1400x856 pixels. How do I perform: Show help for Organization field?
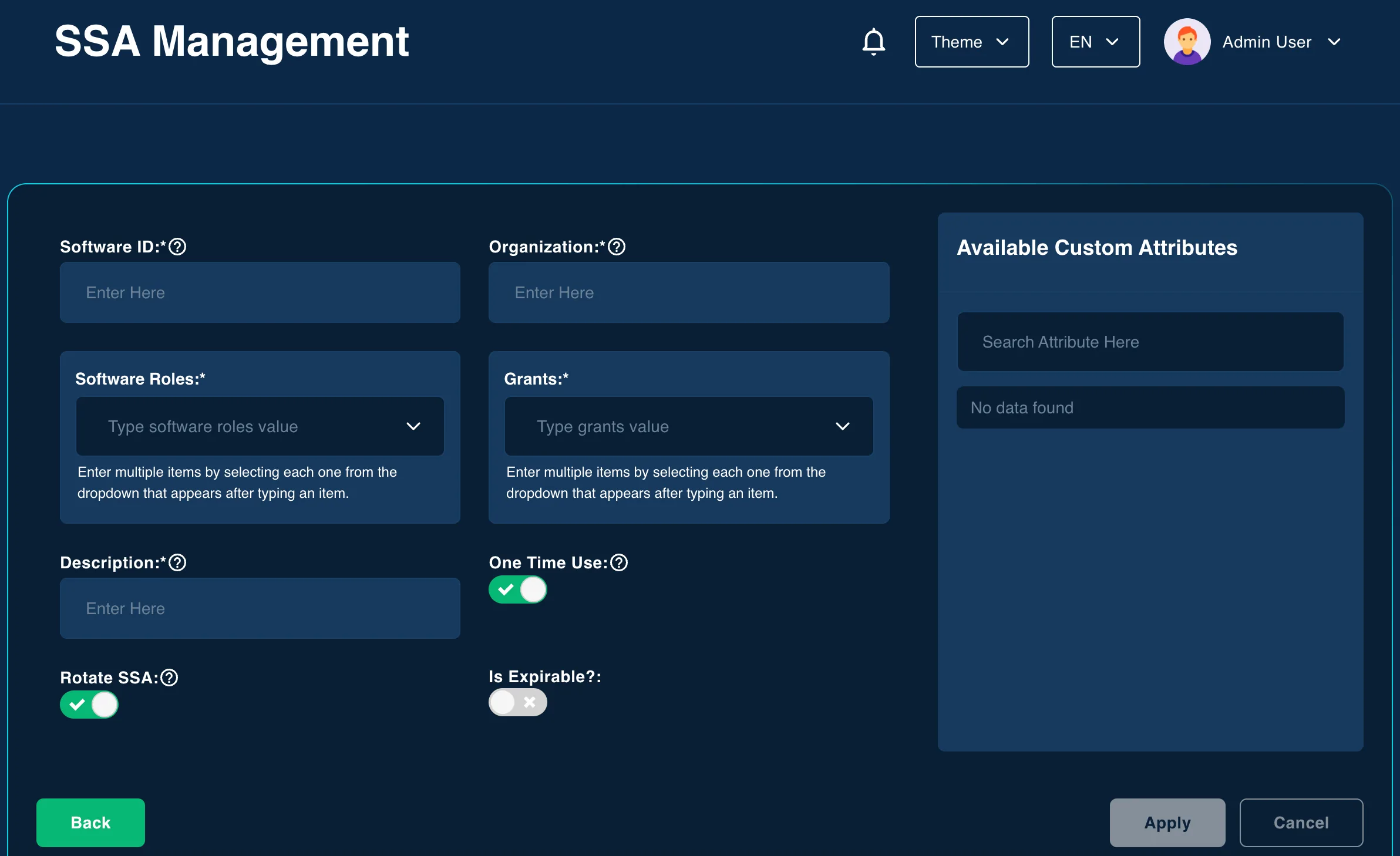coord(617,247)
